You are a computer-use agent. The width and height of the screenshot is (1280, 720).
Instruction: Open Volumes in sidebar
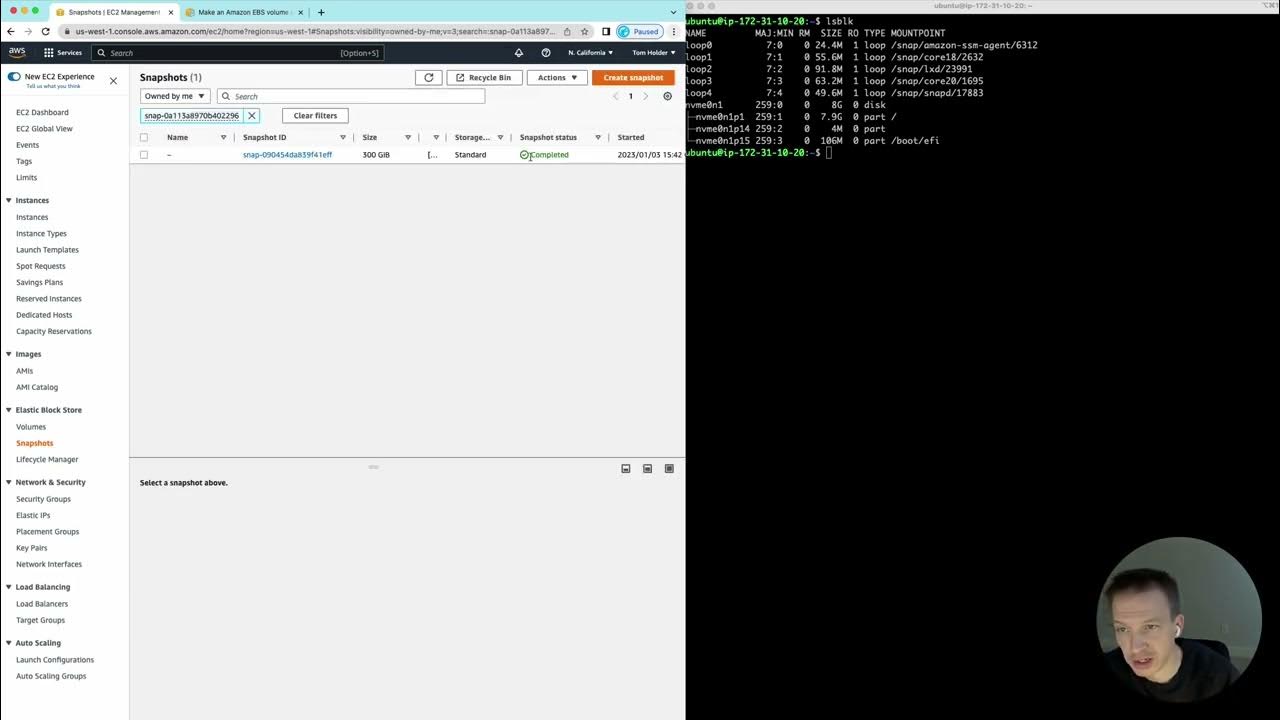pos(31,427)
